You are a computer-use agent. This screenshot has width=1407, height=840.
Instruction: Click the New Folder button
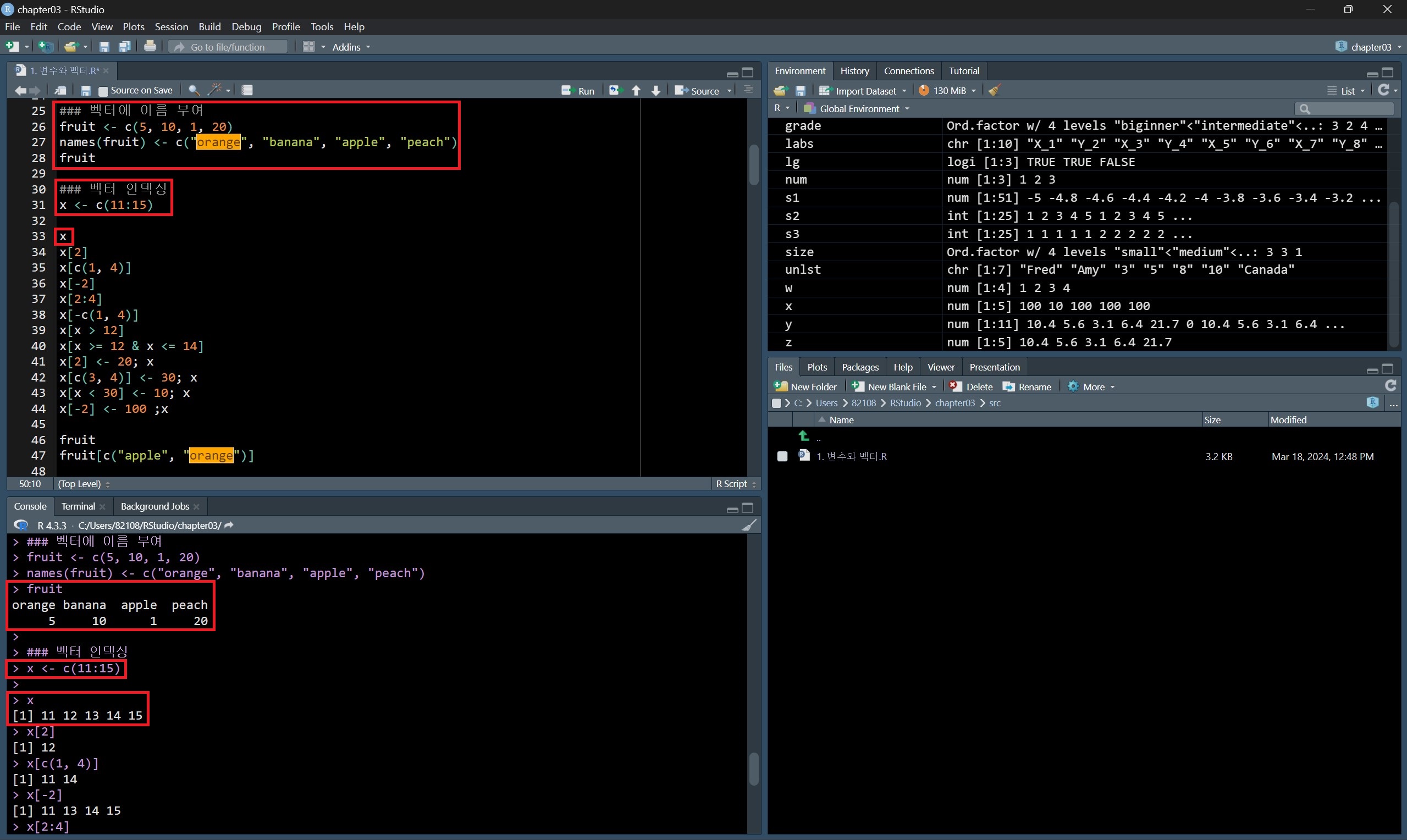pos(805,386)
